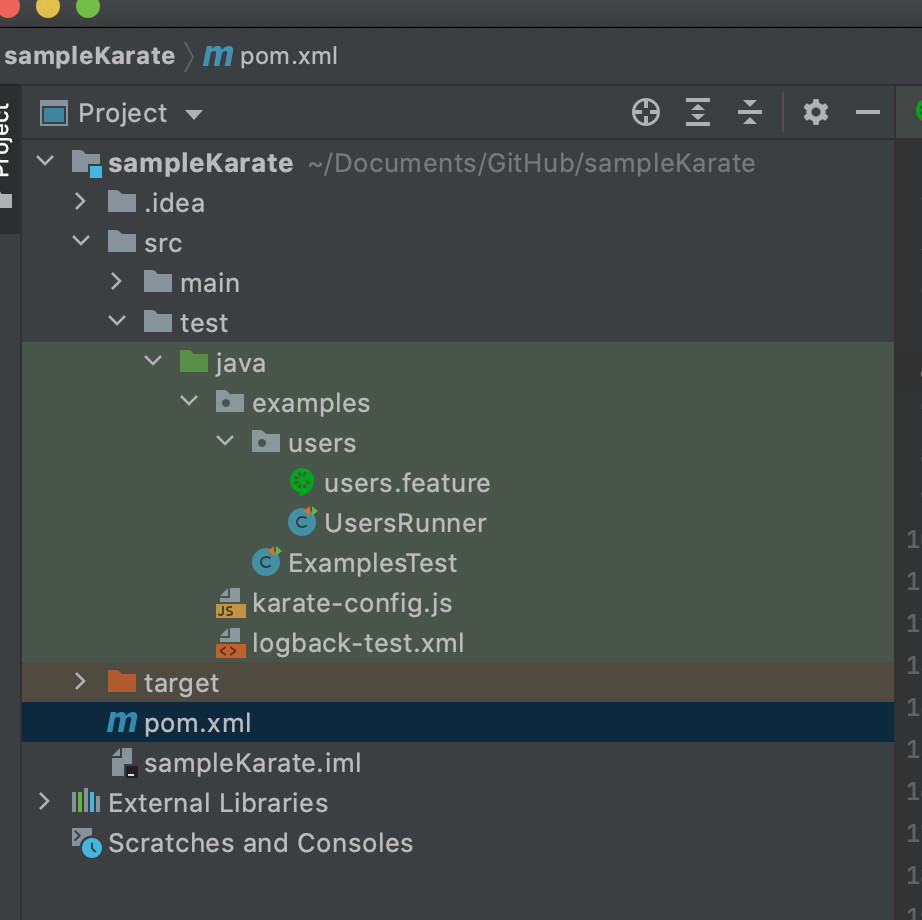This screenshot has height=920, width=922.
Task: Click the Select Opened File crosshair icon
Action: 646,112
